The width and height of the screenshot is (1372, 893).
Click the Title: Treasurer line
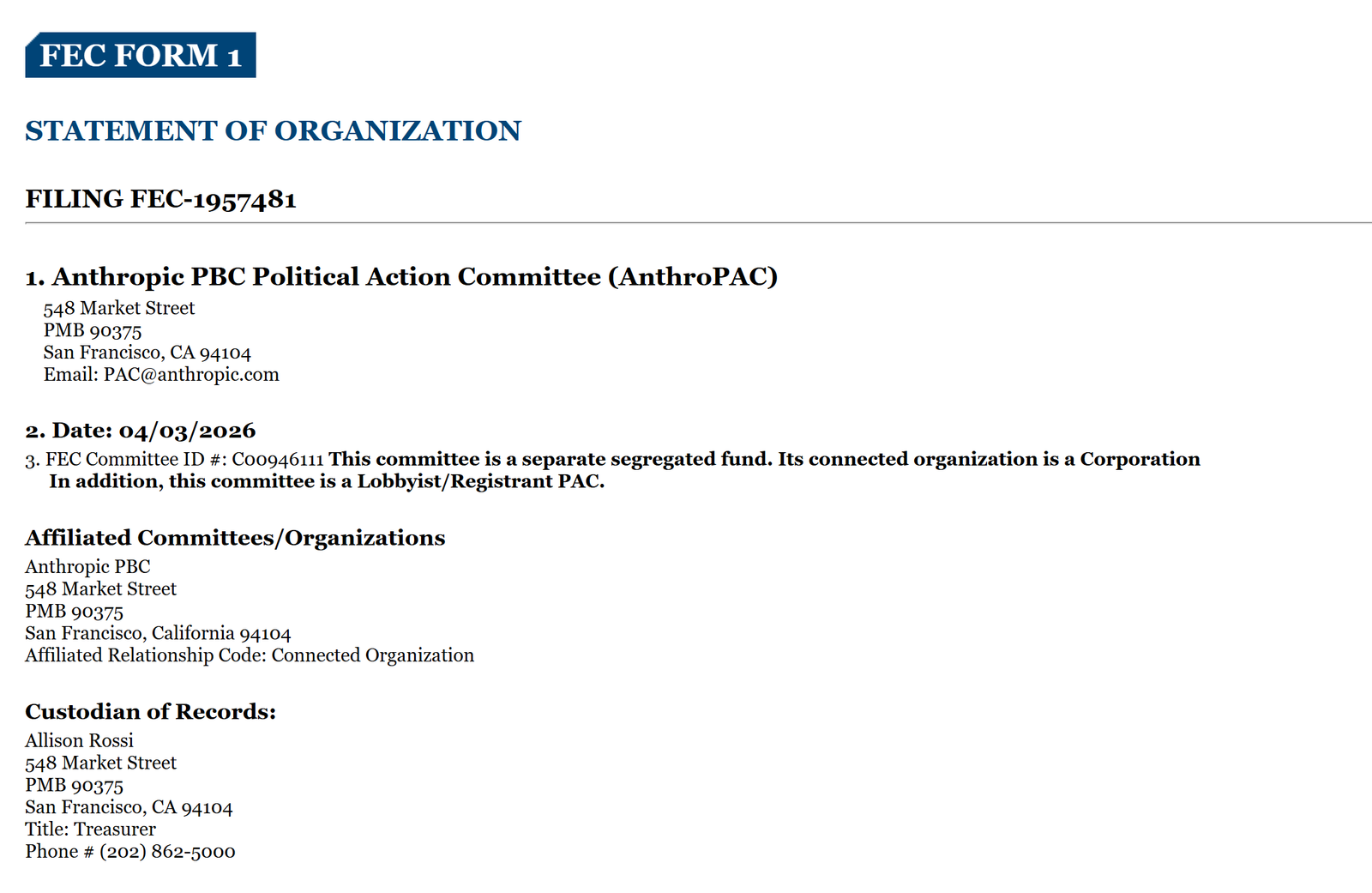click(x=90, y=830)
